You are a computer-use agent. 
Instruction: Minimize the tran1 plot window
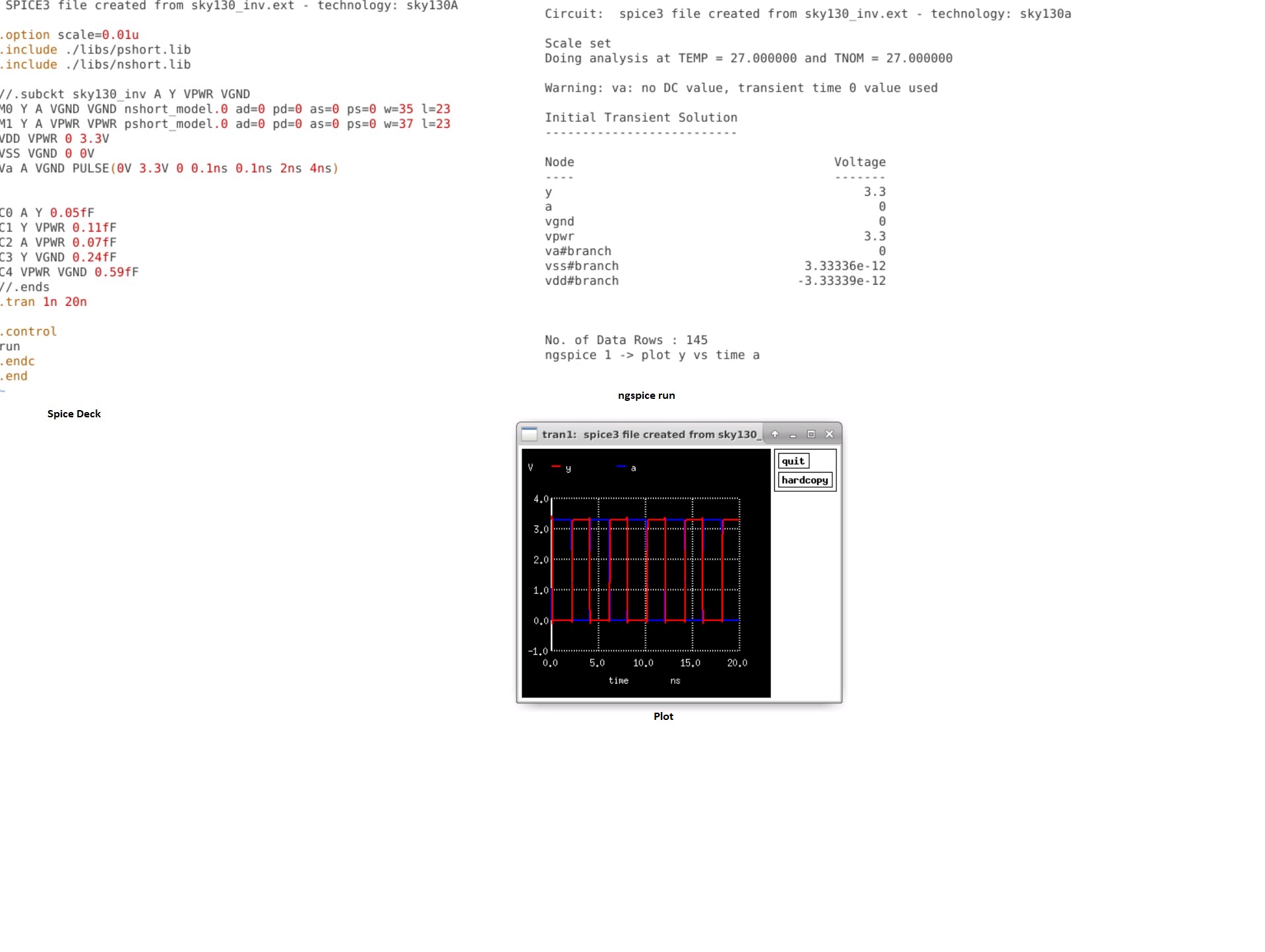(x=792, y=434)
